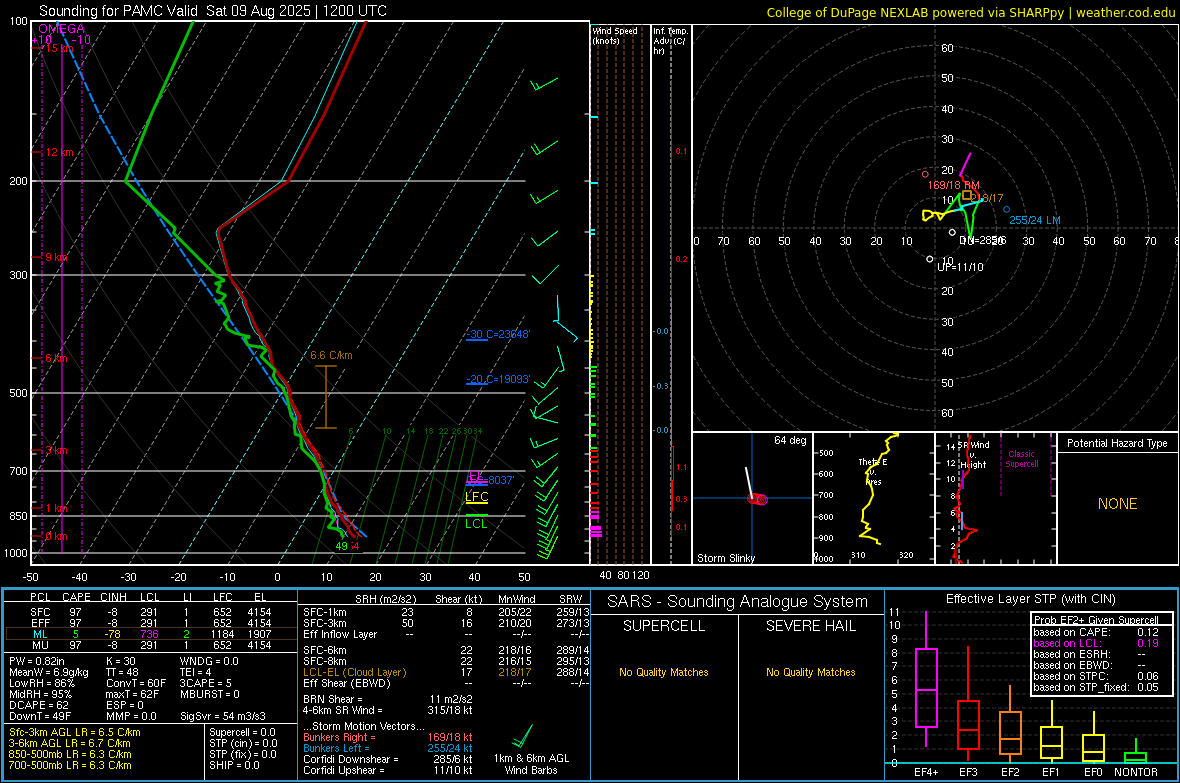Click the yellow LFC level label
The height and width of the screenshot is (783, 1180).
point(476,497)
